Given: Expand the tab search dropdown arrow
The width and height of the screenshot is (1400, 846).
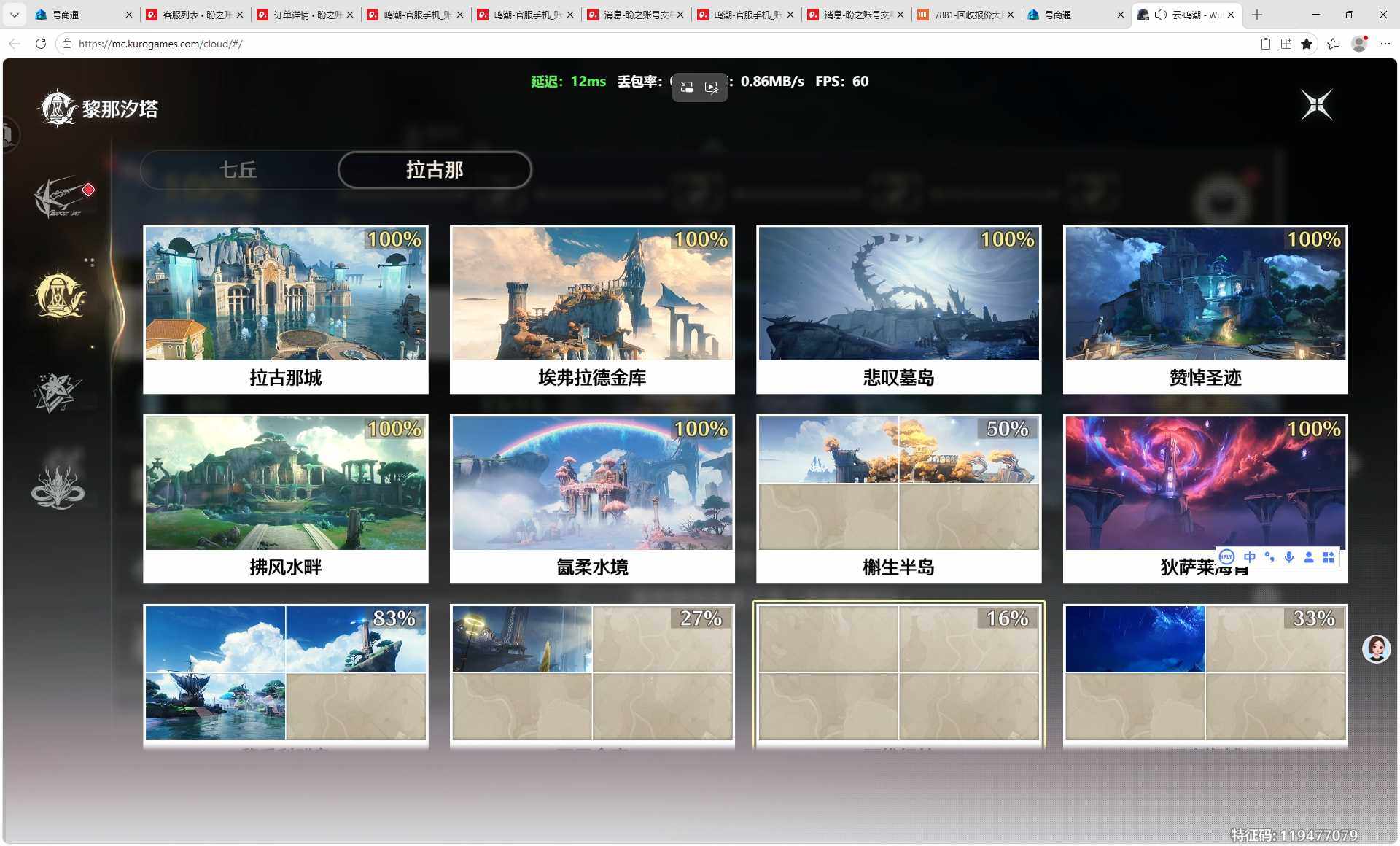Looking at the screenshot, I should click(14, 15).
